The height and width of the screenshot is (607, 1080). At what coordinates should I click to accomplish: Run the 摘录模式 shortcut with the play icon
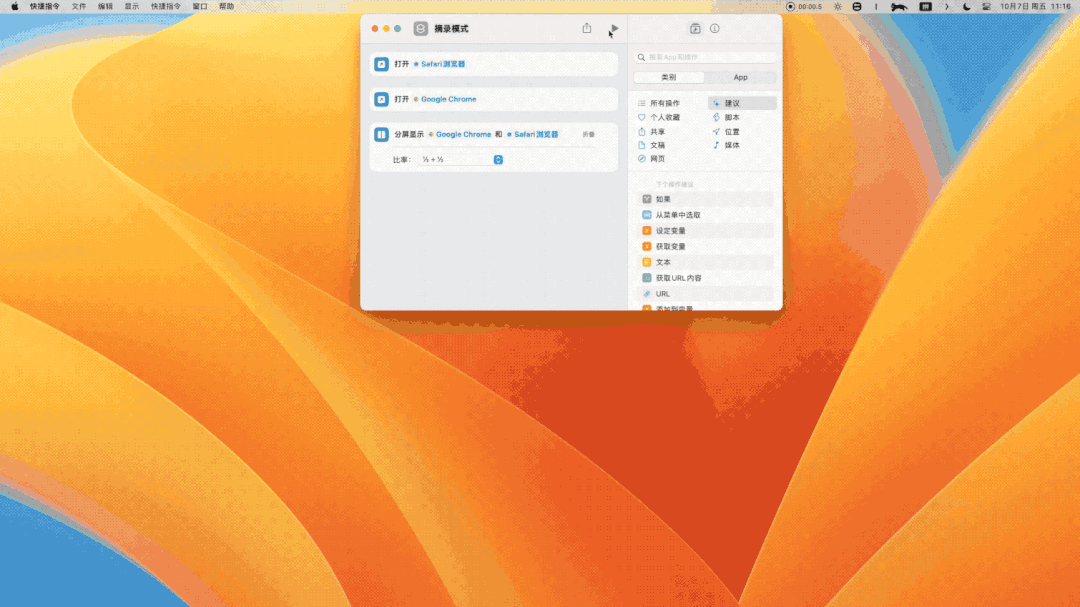click(x=614, y=30)
